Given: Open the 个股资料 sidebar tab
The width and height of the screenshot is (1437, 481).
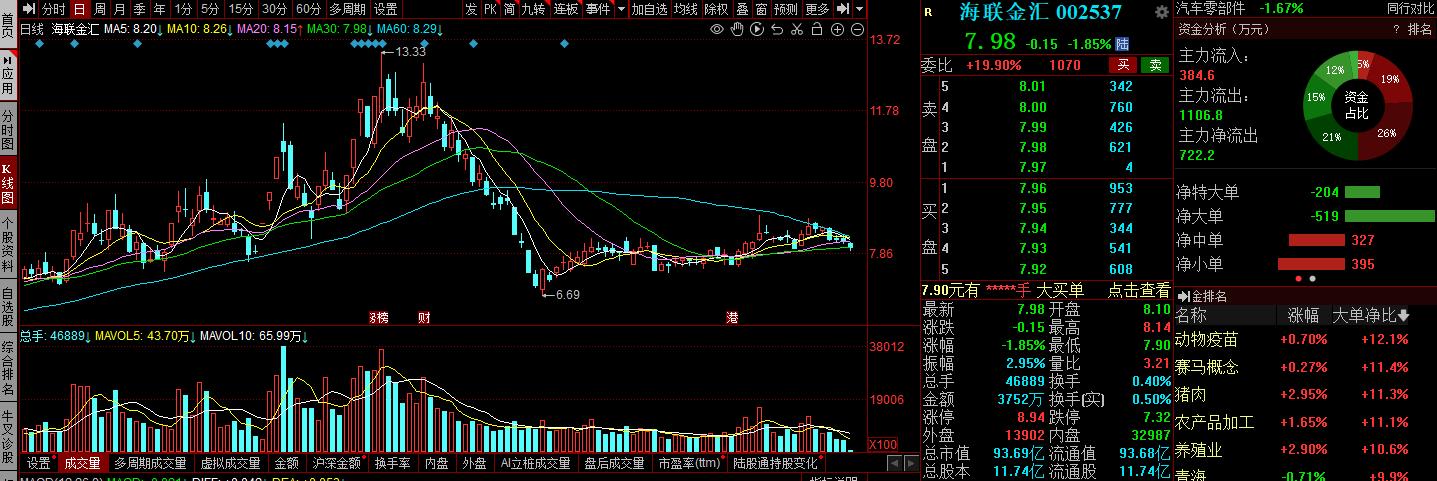Looking at the screenshot, I should coord(8,245).
